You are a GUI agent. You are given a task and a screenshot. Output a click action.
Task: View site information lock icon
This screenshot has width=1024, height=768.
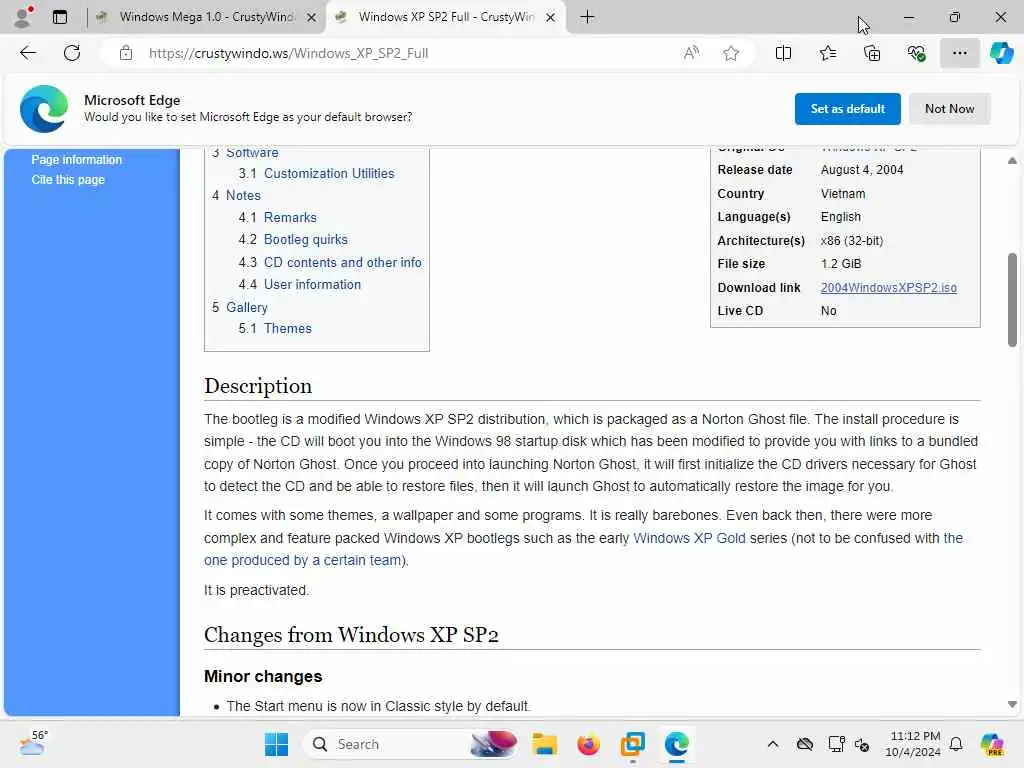click(x=125, y=53)
